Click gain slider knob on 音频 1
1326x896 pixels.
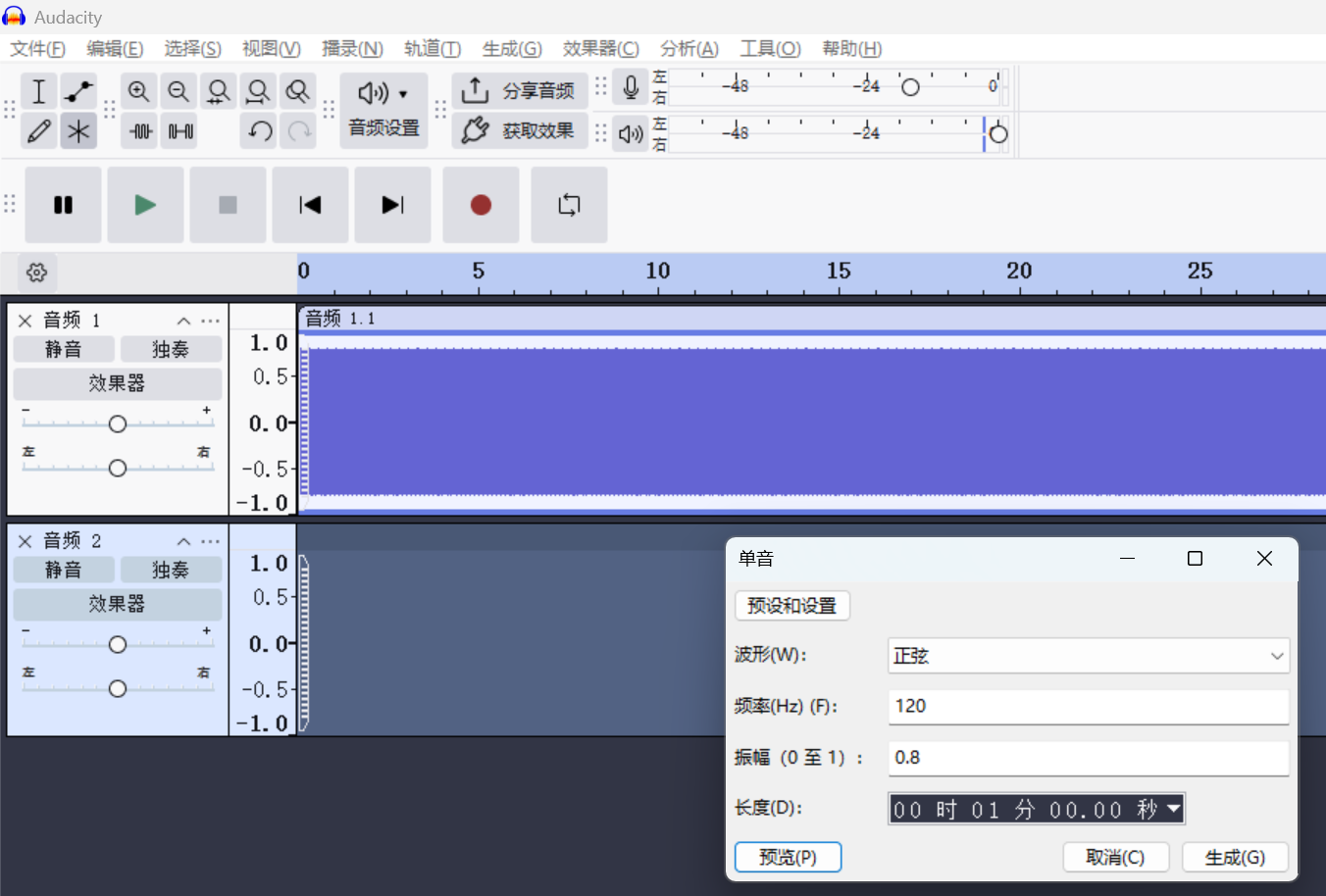[x=118, y=423]
